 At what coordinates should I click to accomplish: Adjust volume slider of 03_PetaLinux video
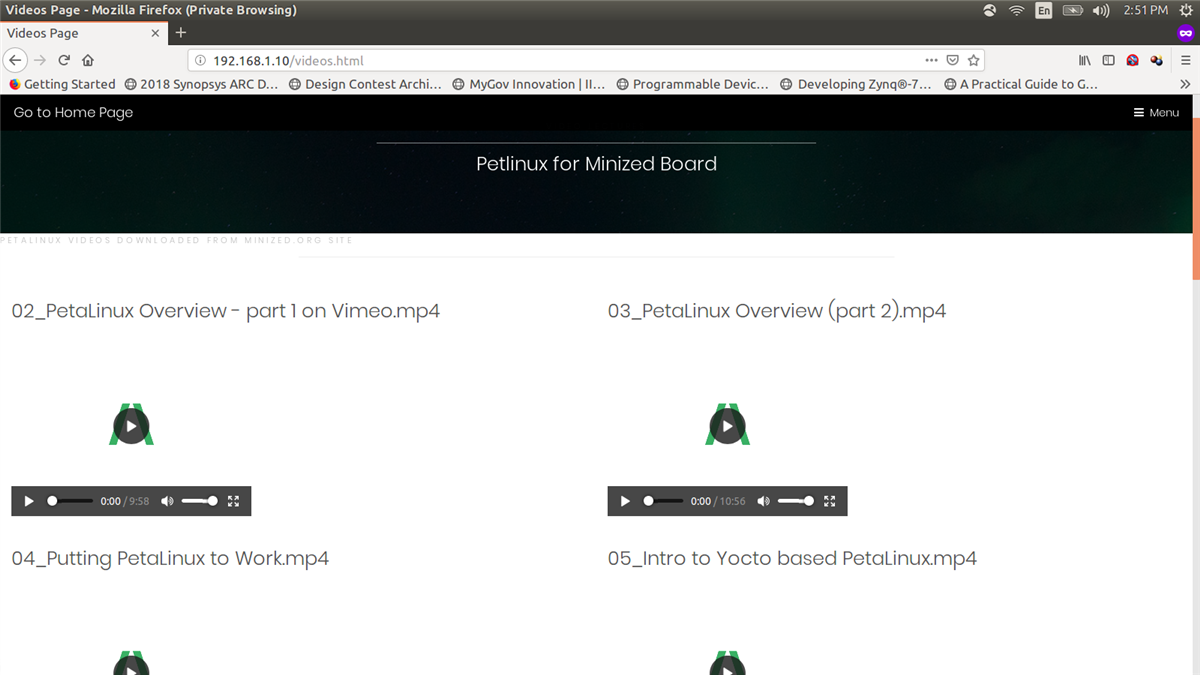(795, 501)
